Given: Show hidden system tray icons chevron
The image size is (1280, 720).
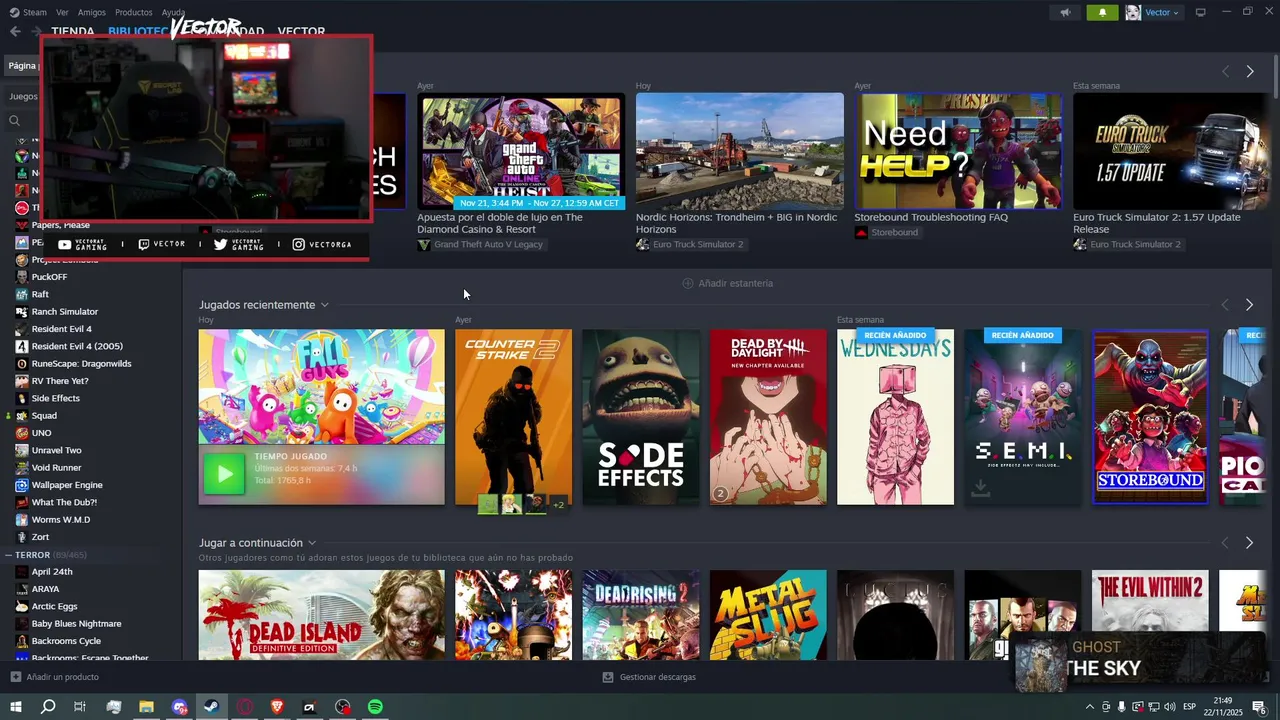Looking at the screenshot, I should pyautogui.click(x=1089, y=707).
